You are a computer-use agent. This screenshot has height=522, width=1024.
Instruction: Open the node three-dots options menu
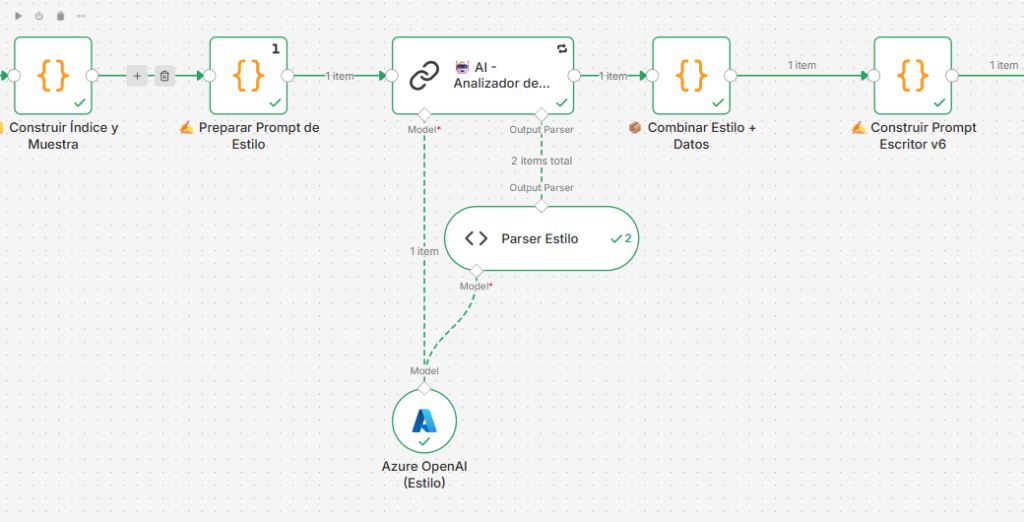click(81, 16)
